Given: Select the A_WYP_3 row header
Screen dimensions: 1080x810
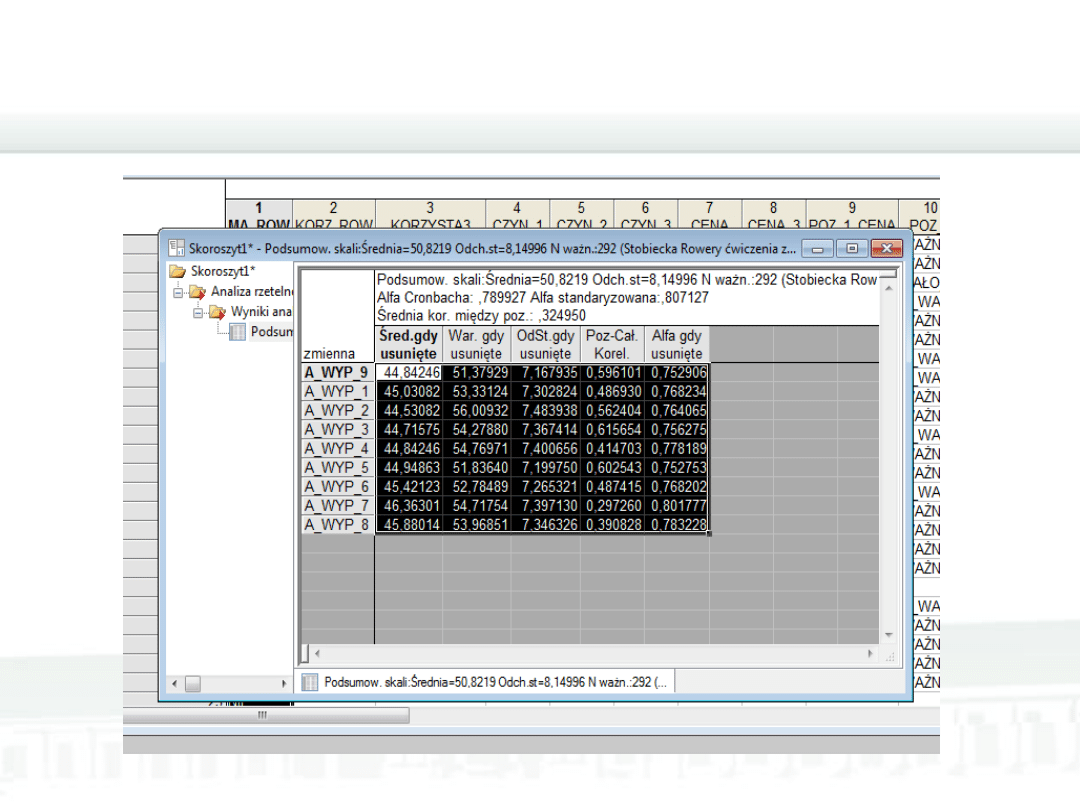Looking at the screenshot, I should point(336,430).
